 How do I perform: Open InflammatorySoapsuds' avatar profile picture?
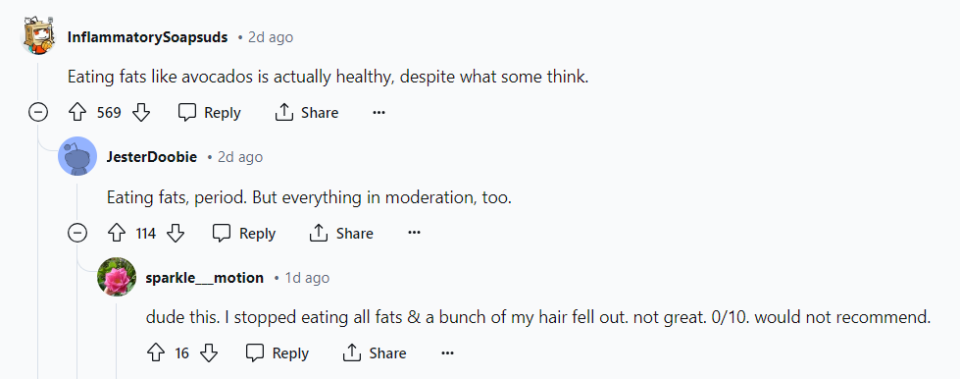coord(38,36)
